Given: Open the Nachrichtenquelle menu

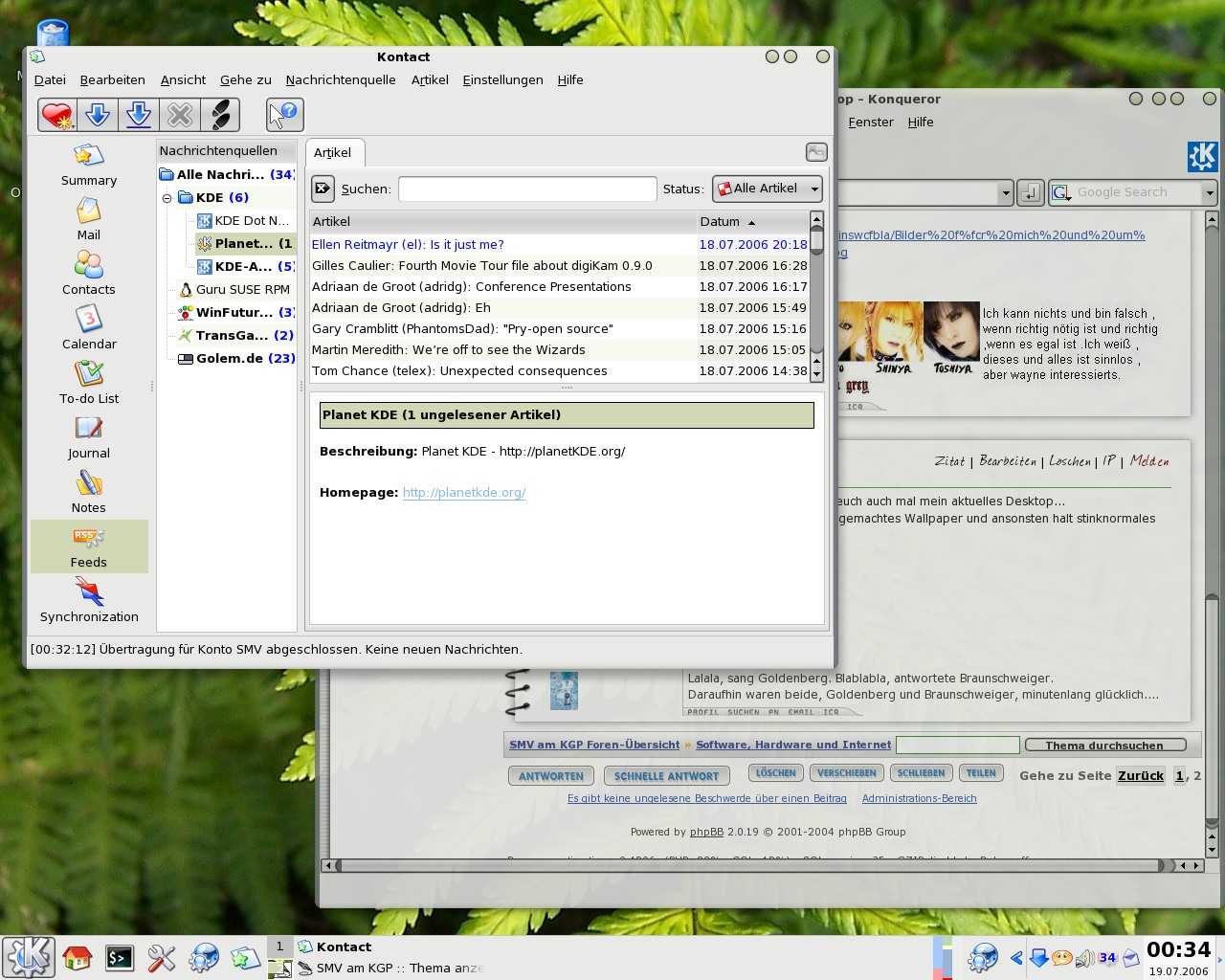Looking at the screenshot, I should click(341, 80).
